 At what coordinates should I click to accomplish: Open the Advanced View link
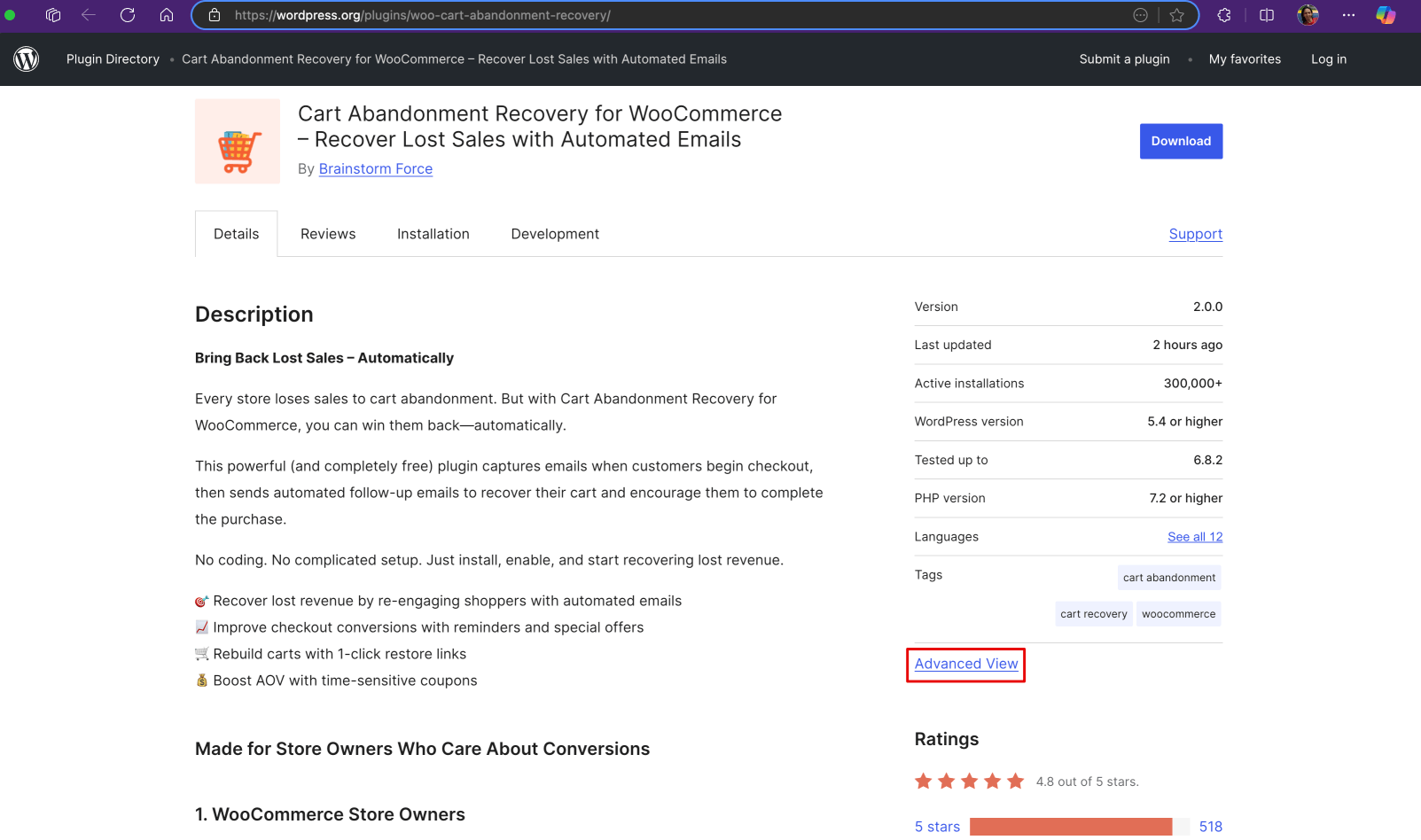(966, 664)
